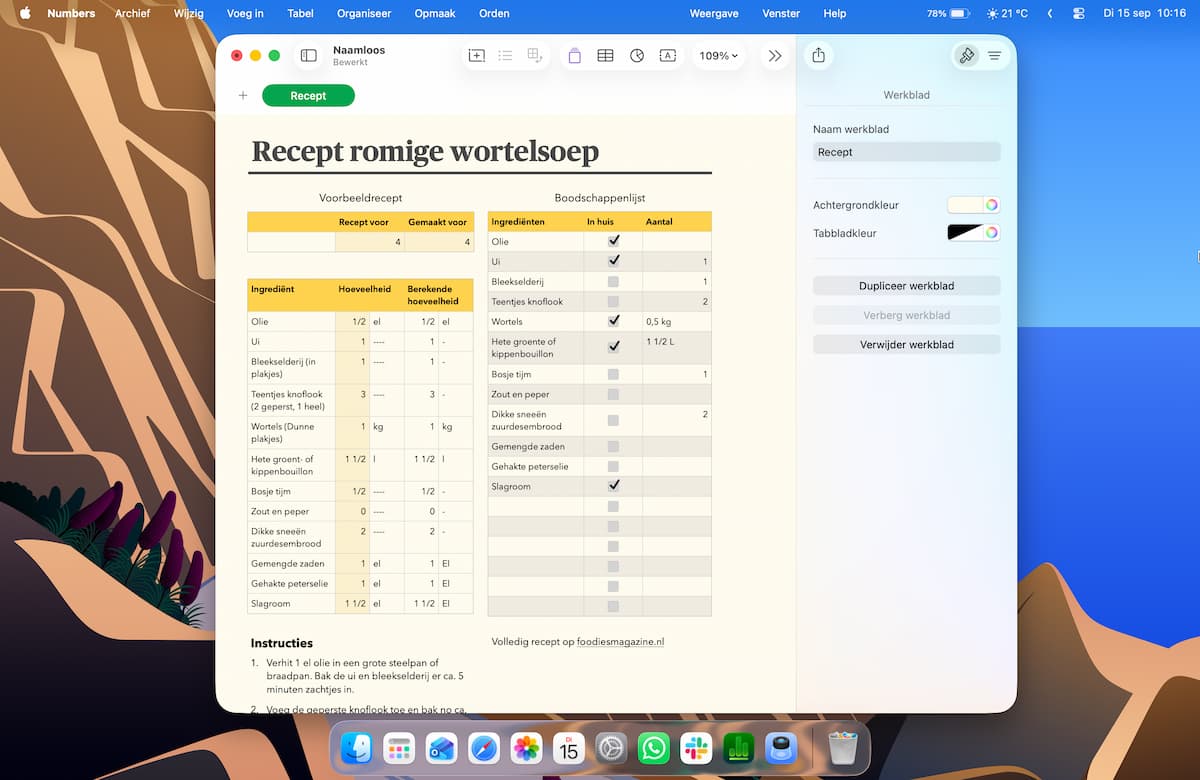Viewport: 1200px width, 780px height.
Task: Click the Tabbladkleur color swatch
Action: (x=966, y=233)
